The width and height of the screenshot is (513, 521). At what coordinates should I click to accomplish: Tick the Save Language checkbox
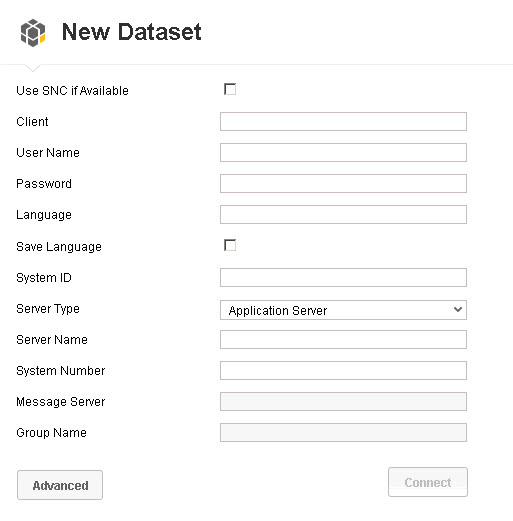(230, 245)
